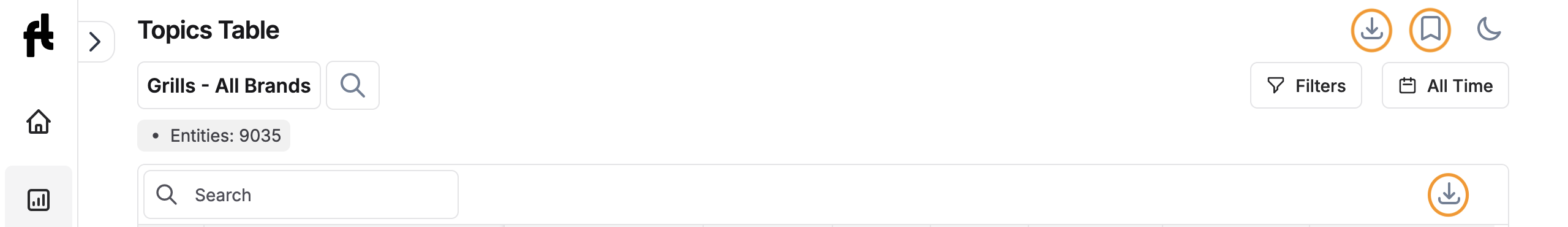The image size is (1568, 227).
Task: Open the All Time date range picker
Action: pos(1445,85)
